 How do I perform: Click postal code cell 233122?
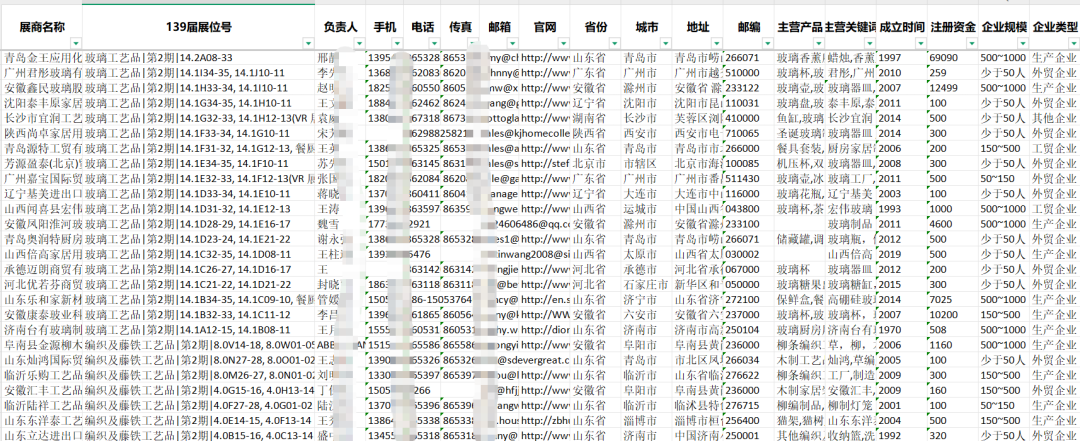pyautogui.click(x=749, y=88)
